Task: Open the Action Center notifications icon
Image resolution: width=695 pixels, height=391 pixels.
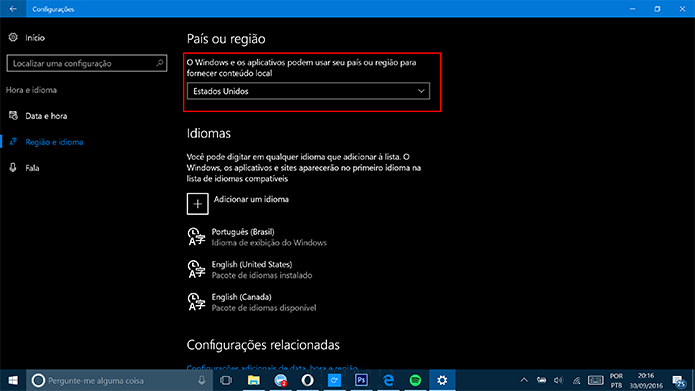Action: tap(679, 380)
